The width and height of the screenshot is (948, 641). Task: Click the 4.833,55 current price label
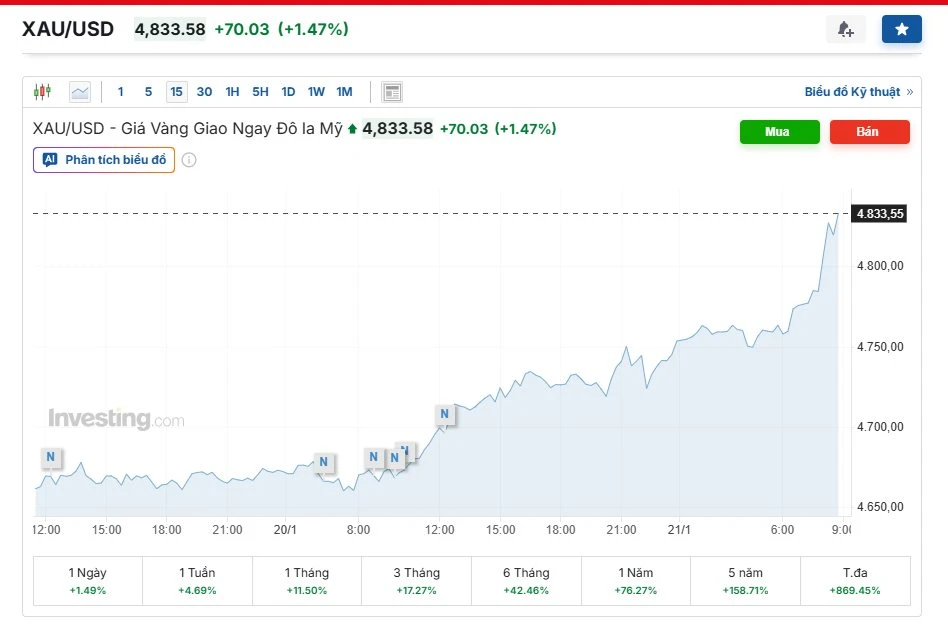[x=879, y=213]
